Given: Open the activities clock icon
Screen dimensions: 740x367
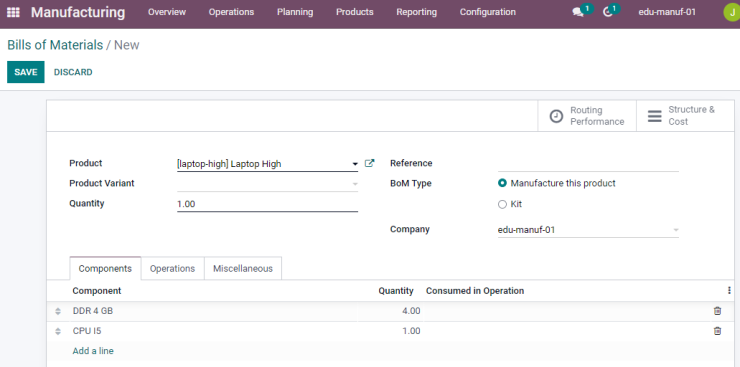Looking at the screenshot, I should point(608,12).
